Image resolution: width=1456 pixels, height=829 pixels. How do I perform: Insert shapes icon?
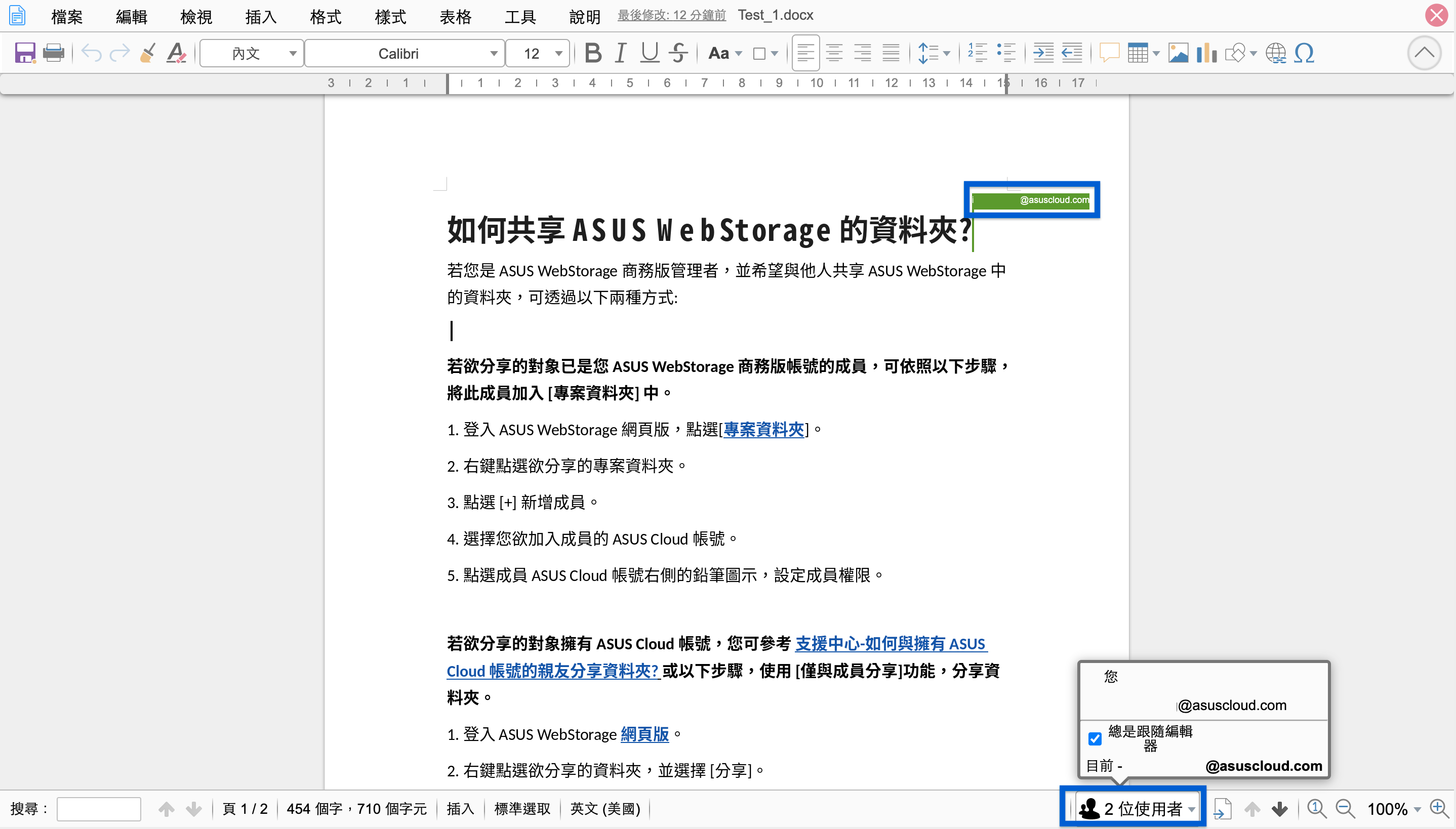click(1236, 54)
